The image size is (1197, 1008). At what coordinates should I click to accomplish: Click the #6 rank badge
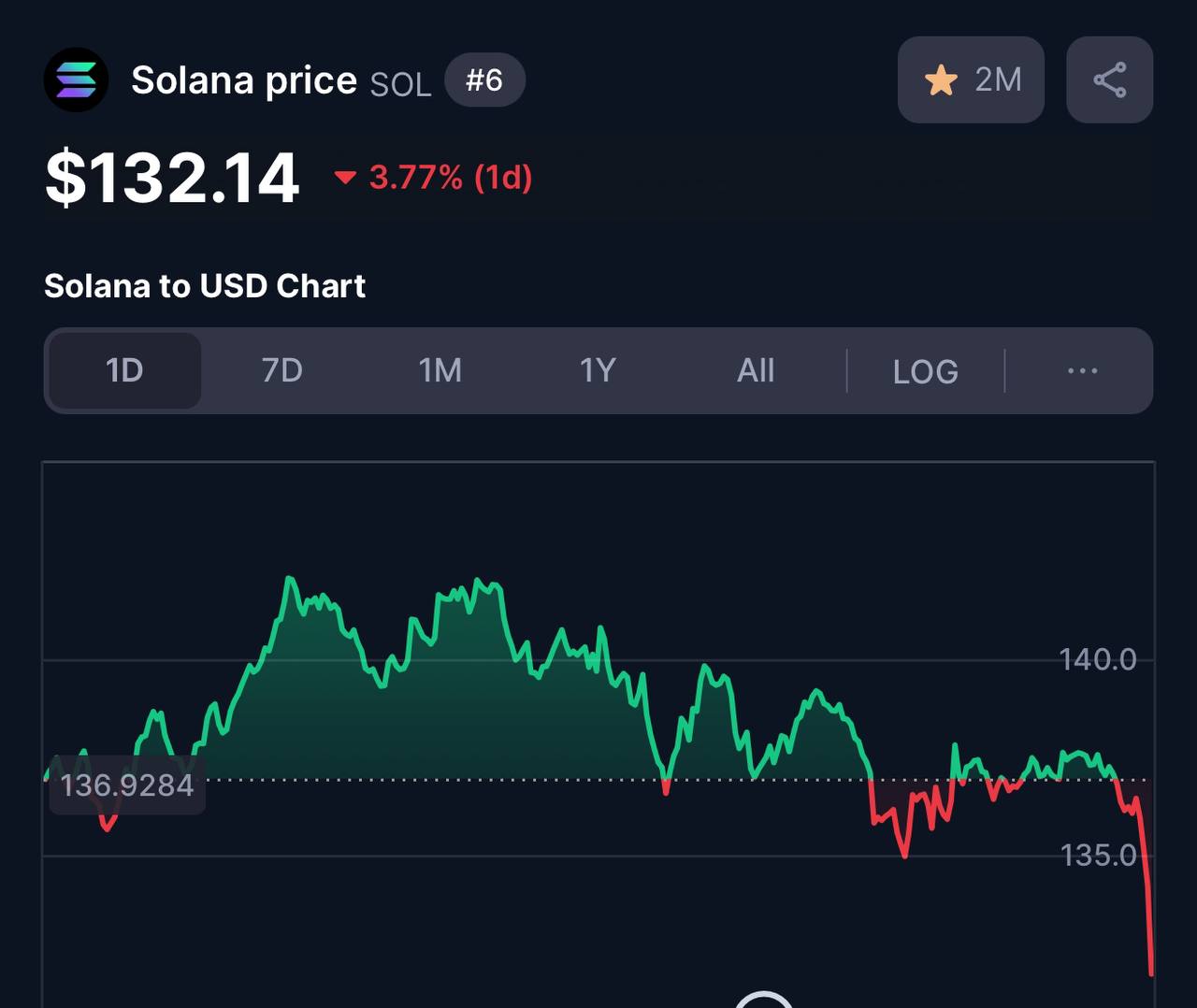click(x=484, y=80)
